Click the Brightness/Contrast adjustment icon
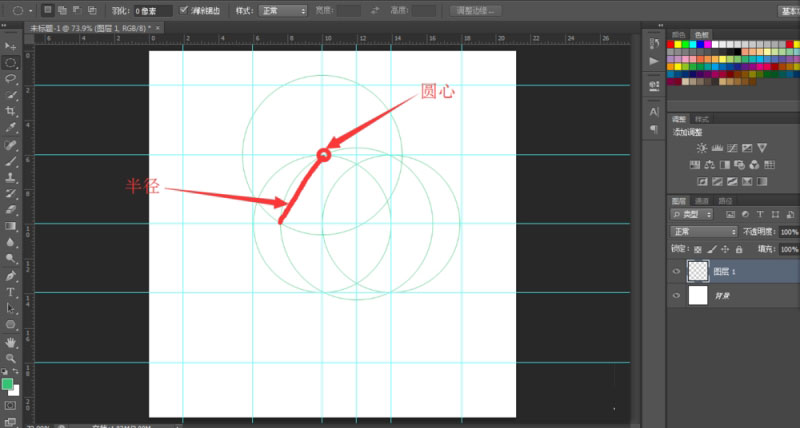Image resolution: width=800 pixels, height=428 pixels. coord(702,148)
